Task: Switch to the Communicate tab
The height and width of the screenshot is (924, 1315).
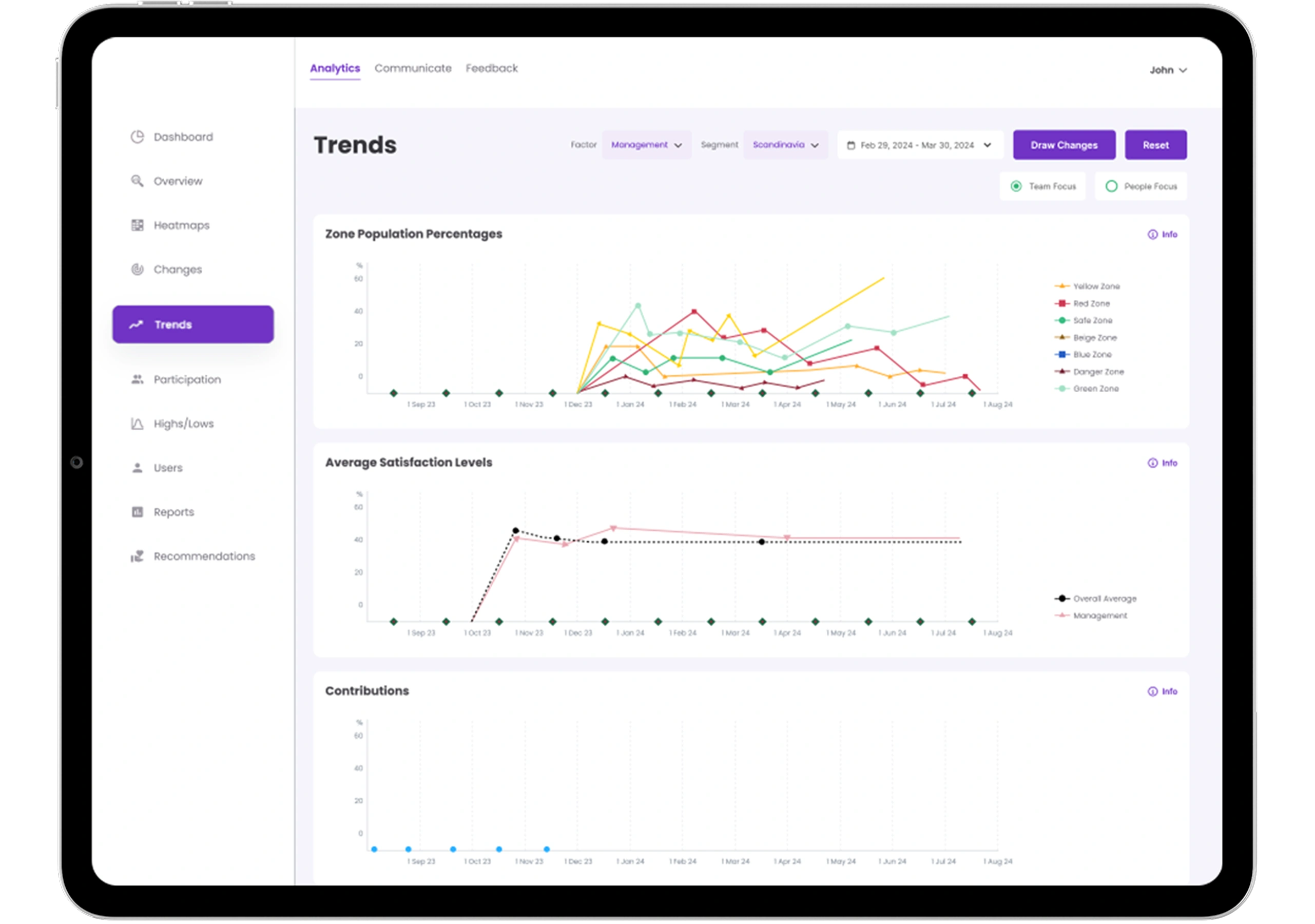Action: click(x=413, y=68)
